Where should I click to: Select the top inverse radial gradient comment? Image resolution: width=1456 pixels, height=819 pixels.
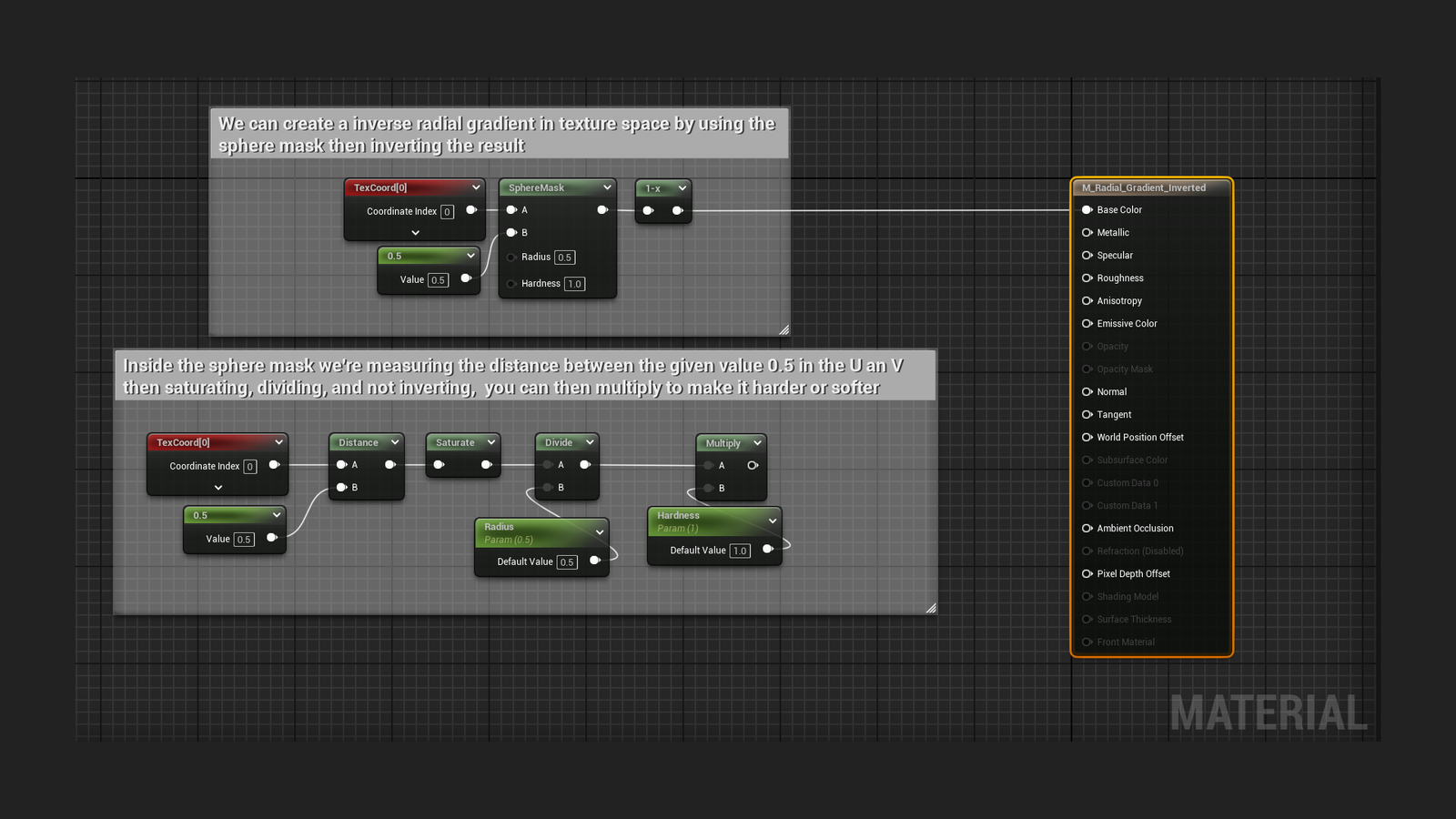(x=497, y=135)
